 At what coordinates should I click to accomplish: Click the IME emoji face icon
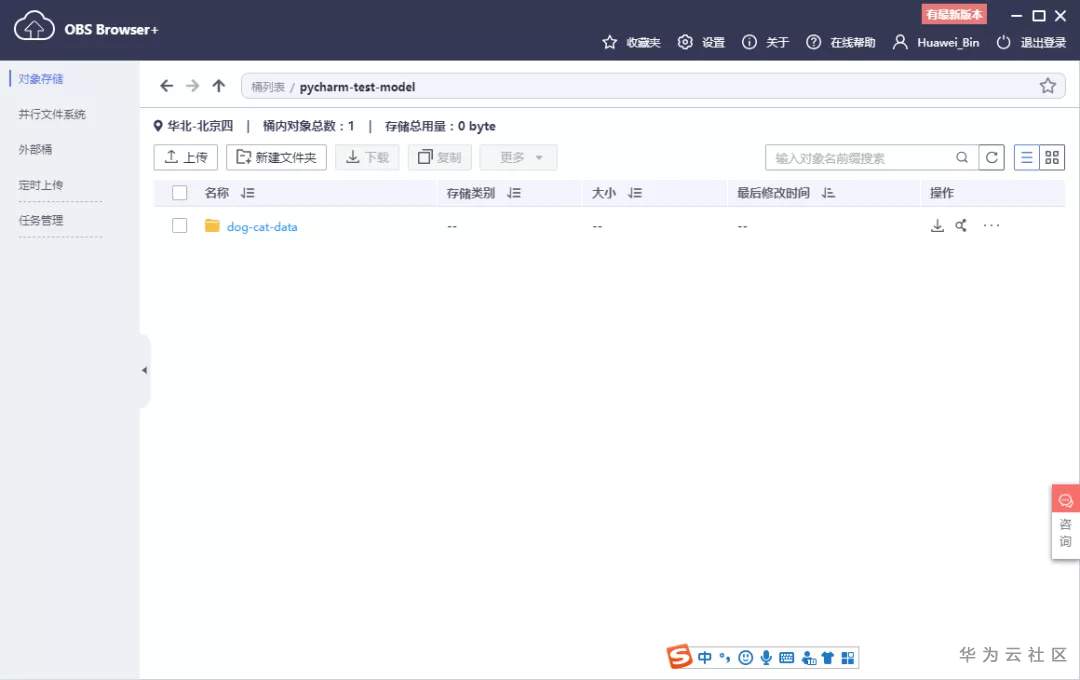click(x=745, y=657)
